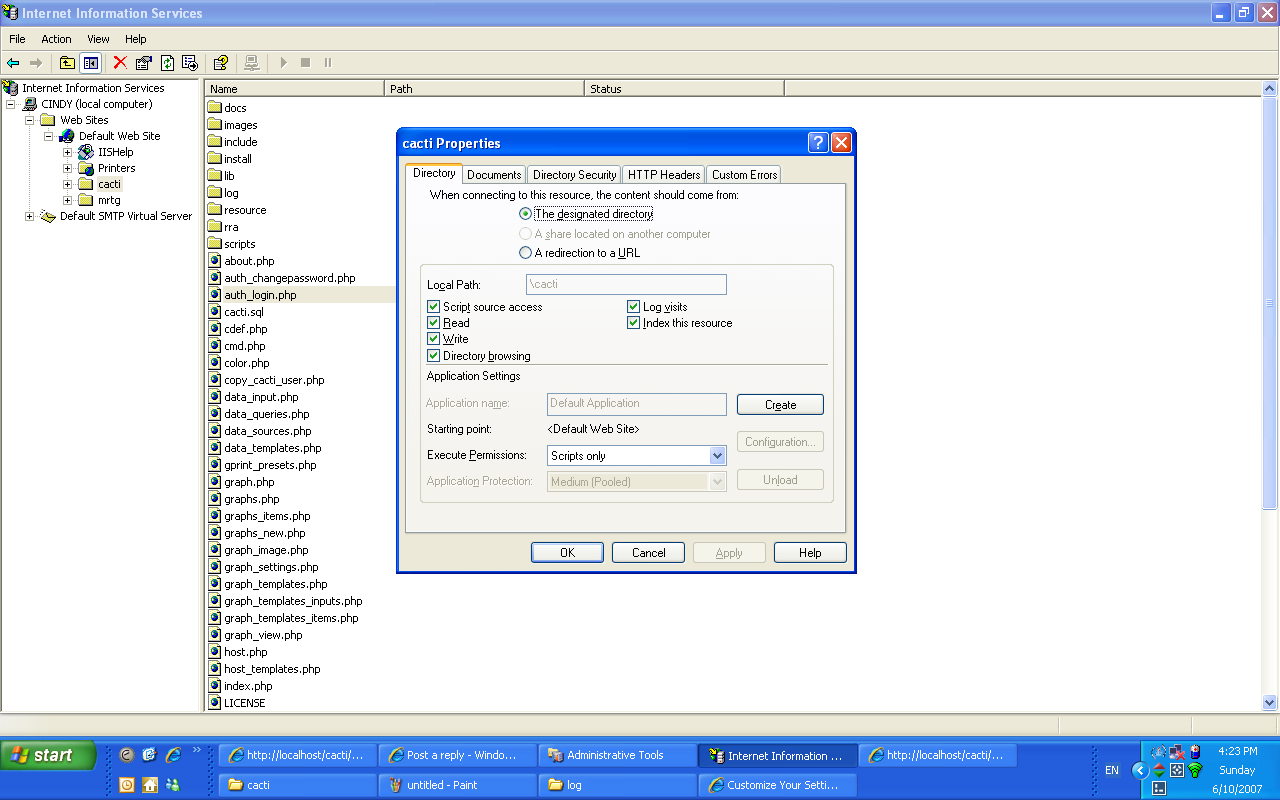This screenshot has width=1280, height=800.
Task: Click the docs folder icon in the list
Action: tap(214, 108)
